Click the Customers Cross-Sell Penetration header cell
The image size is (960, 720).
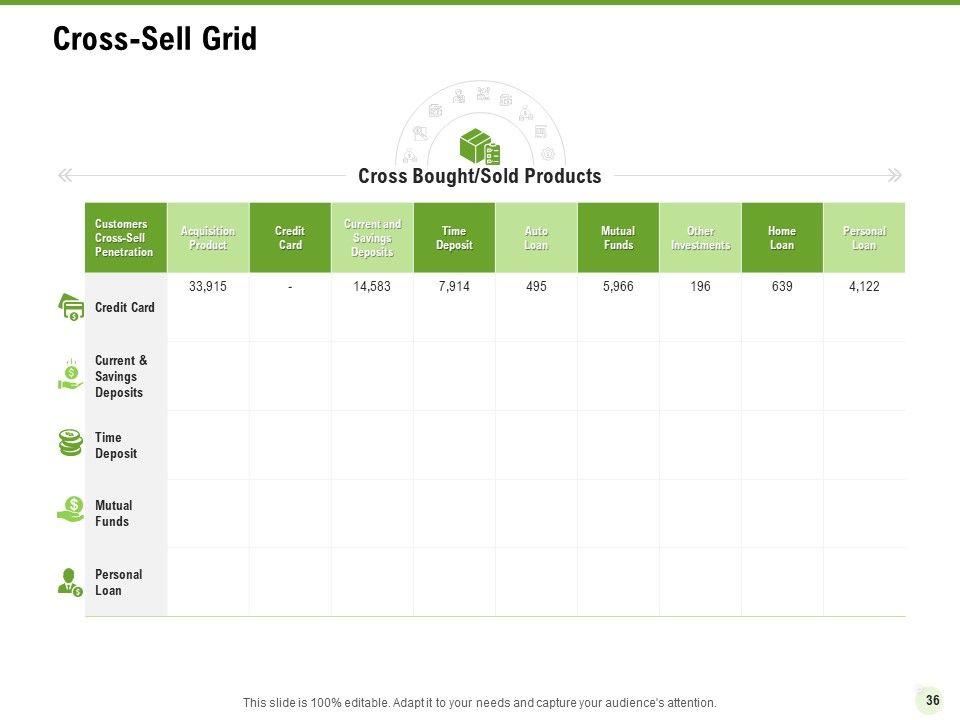point(125,238)
